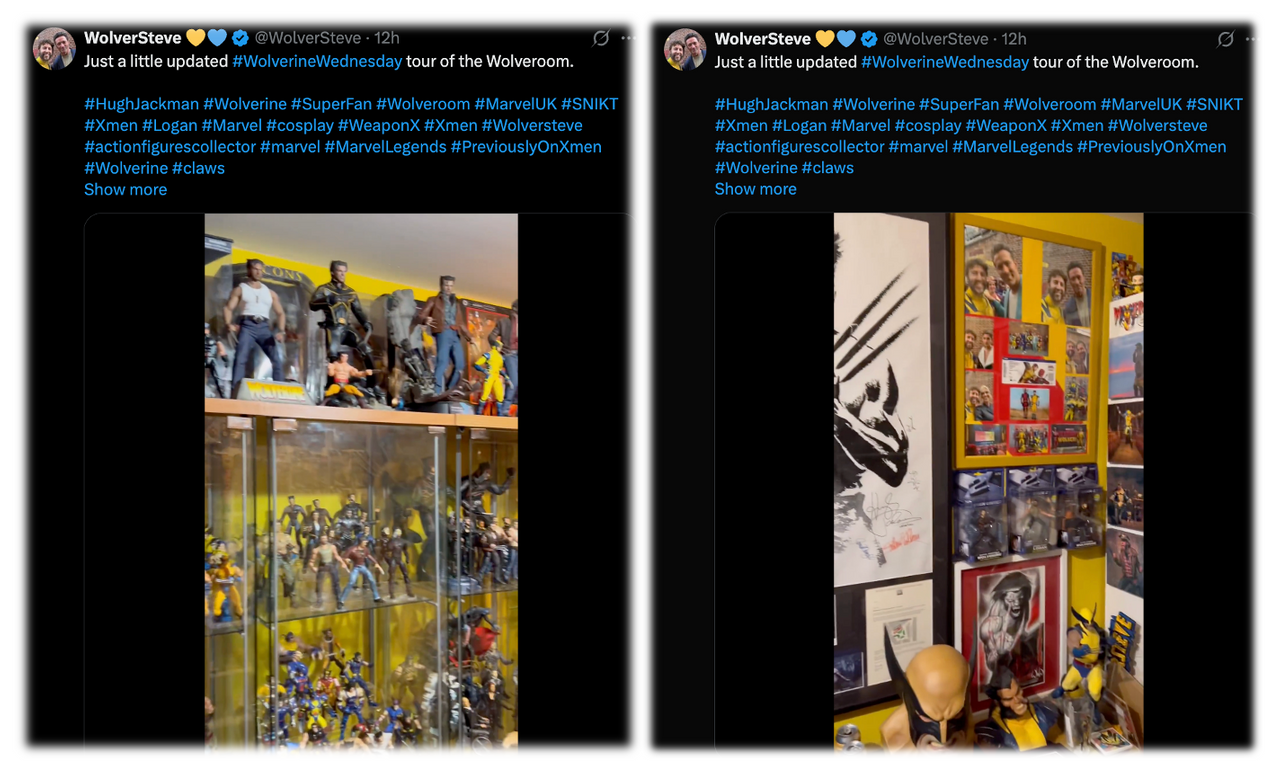Click the blue verified badge in left tweet

240,38
